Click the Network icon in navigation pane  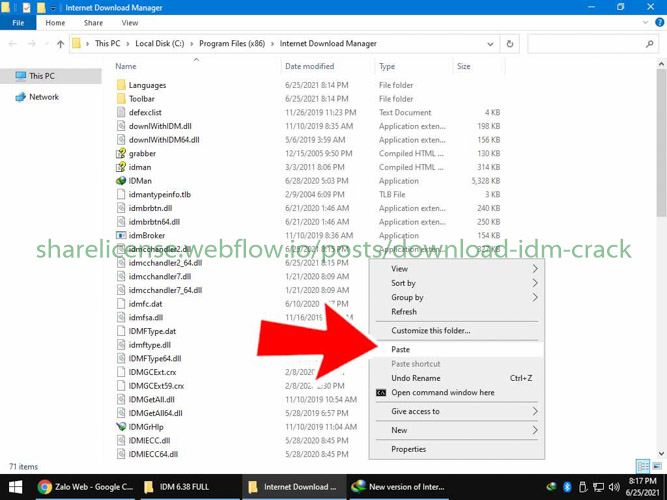pos(20,97)
